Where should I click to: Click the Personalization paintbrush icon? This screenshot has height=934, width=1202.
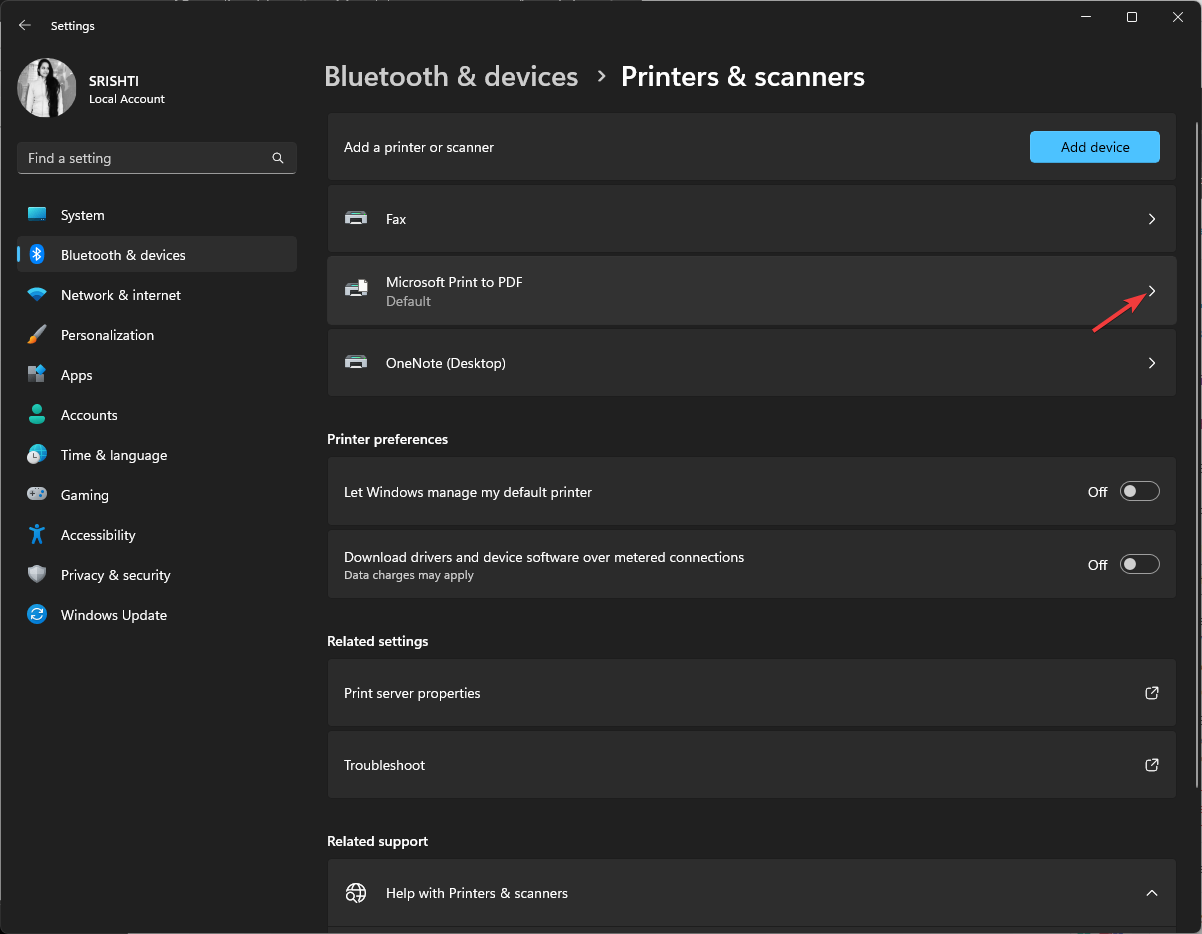37,335
